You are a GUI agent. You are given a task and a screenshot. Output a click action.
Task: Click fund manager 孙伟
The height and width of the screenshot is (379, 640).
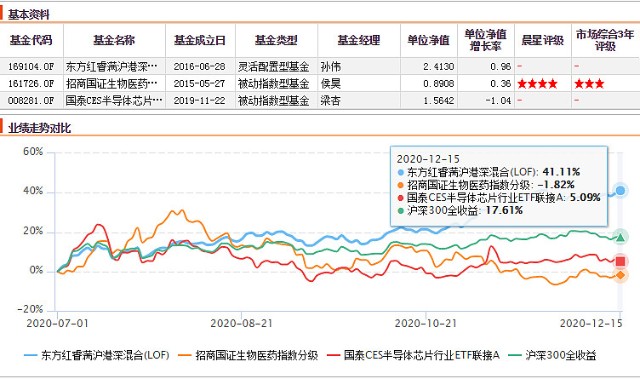point(331,66)
